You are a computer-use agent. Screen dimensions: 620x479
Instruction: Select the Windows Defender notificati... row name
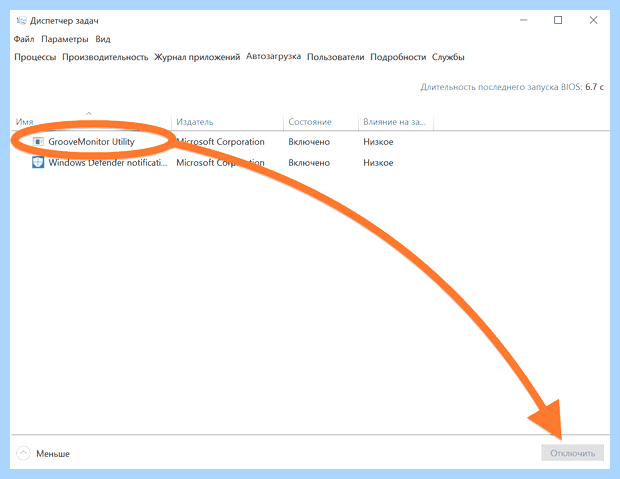coord(108,163)
